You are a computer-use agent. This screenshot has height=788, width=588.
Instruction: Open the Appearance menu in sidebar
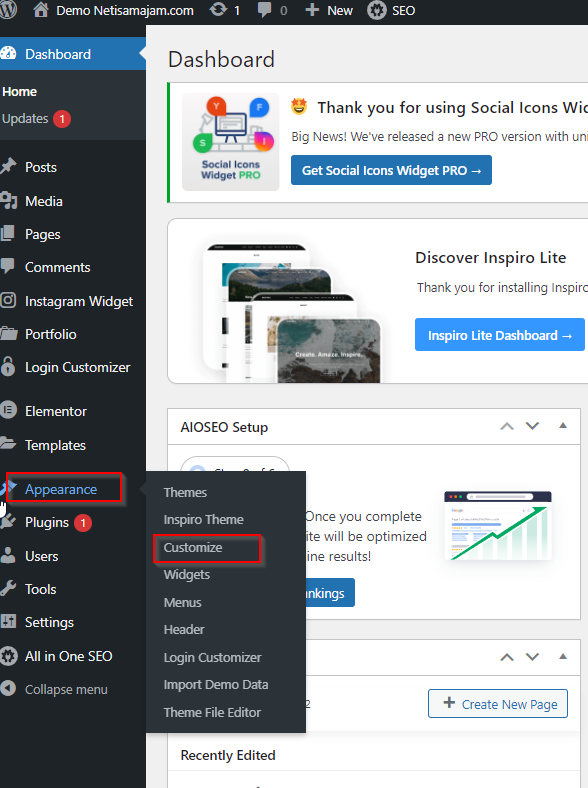click(x=61, y=489)
